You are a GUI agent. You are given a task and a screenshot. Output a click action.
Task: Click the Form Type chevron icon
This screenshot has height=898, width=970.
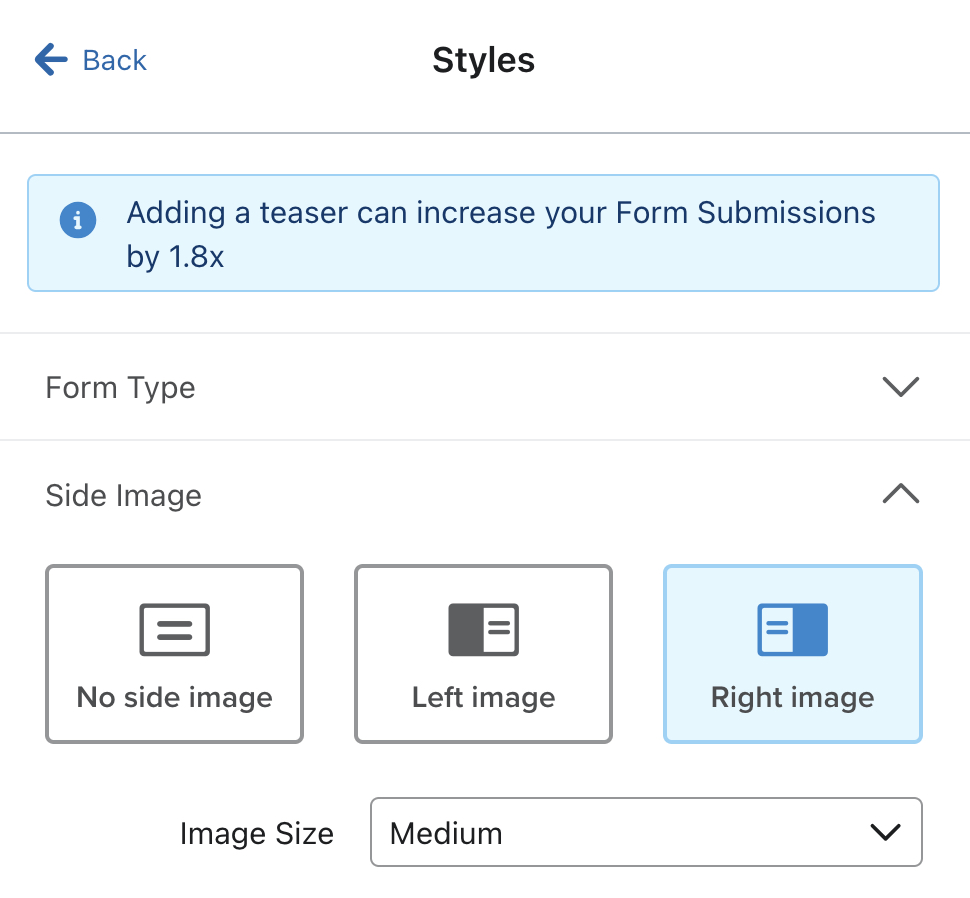pos(901,387)
